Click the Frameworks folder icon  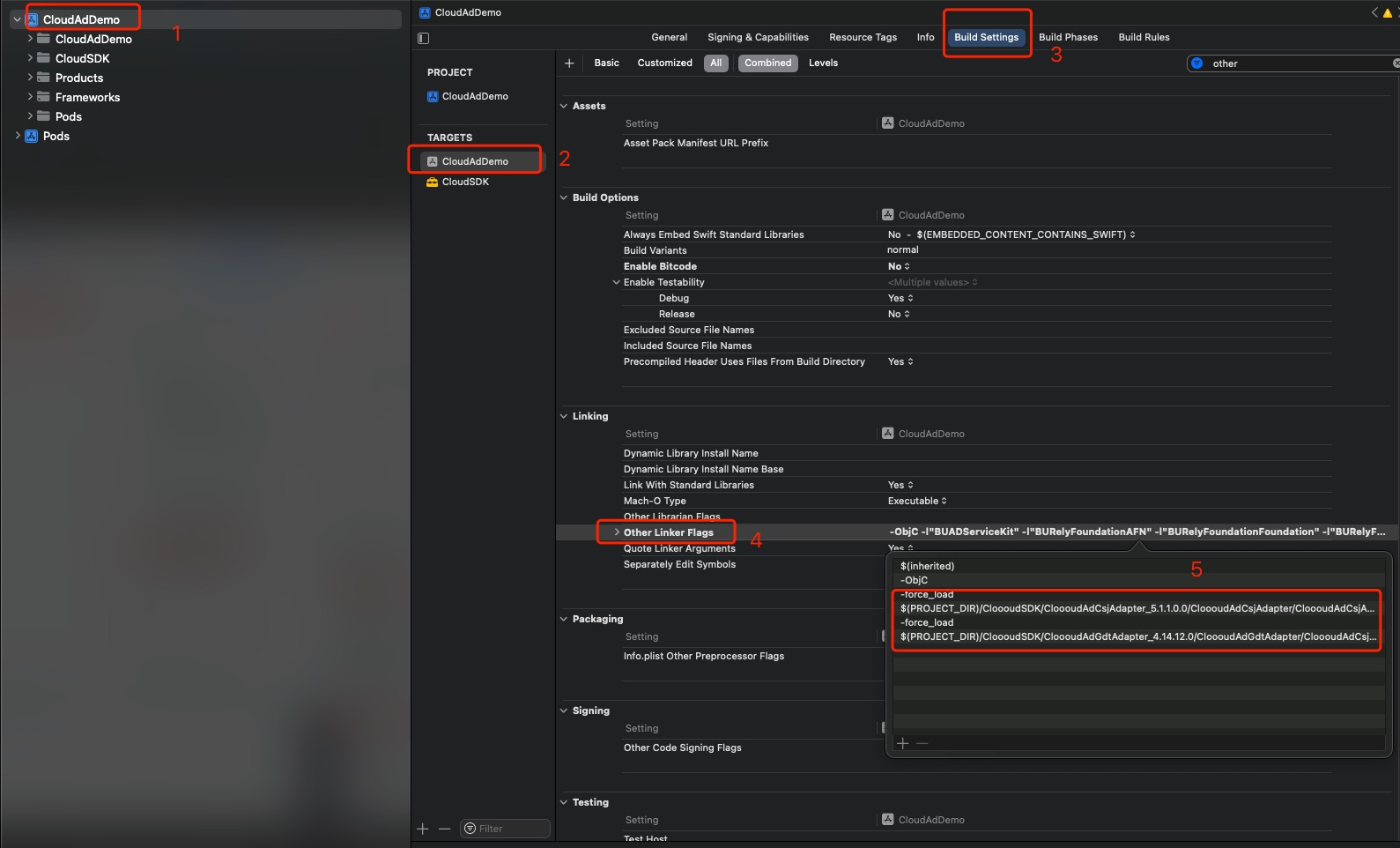(x=43, y=97)
